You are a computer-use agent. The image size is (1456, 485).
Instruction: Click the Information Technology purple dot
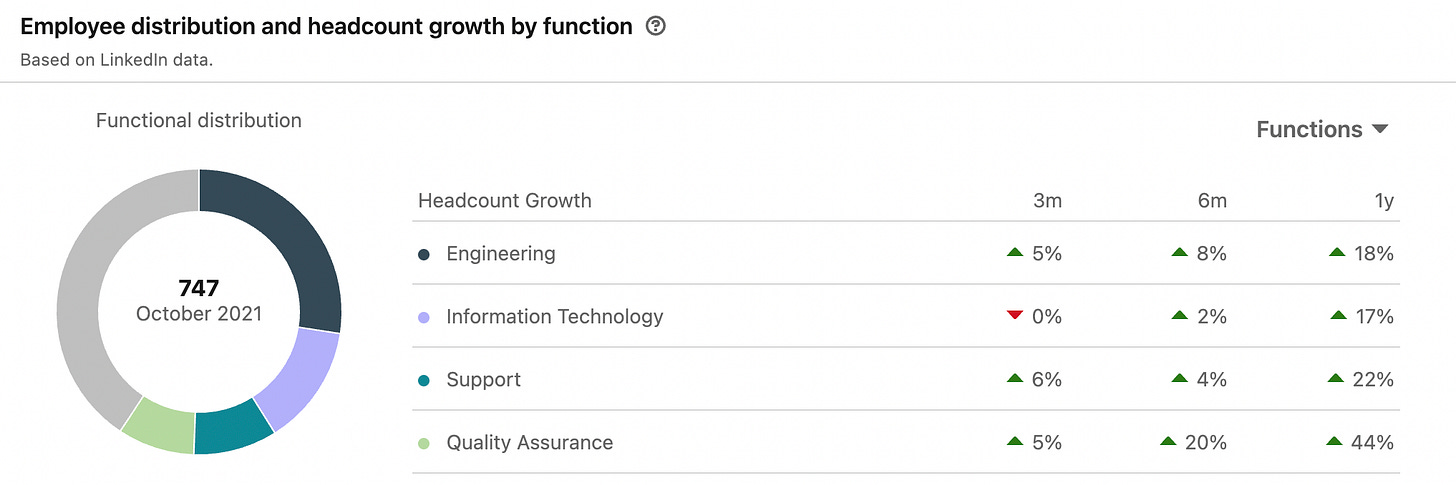[424, 317]
